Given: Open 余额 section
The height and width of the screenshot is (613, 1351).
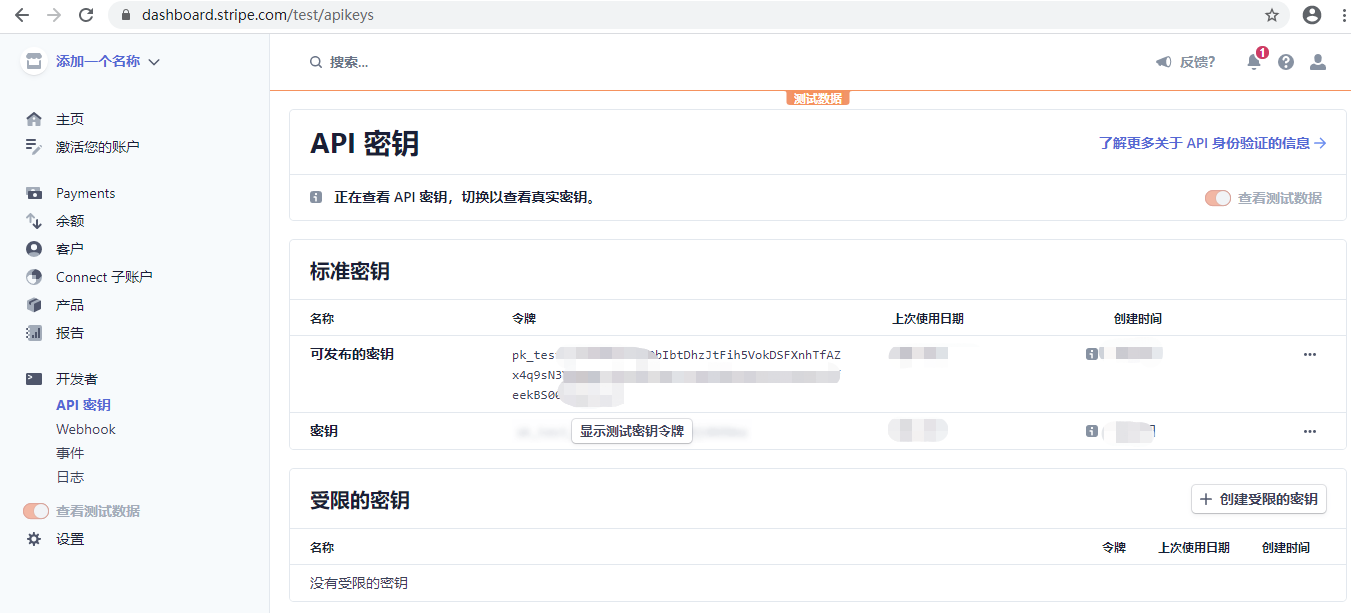Looking at the screenshot, I should point(70,221).
